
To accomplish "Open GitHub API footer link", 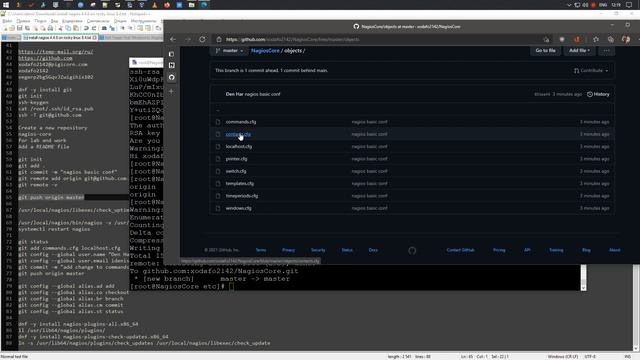I will 527,250.
